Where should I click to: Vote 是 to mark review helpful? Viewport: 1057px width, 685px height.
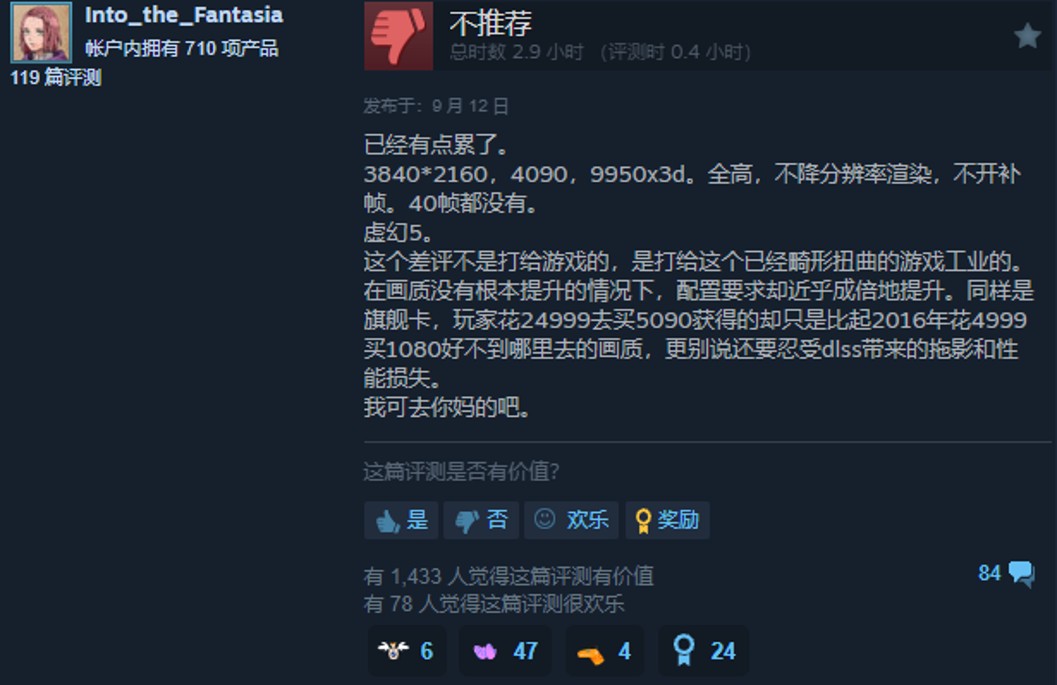(401, 520)
